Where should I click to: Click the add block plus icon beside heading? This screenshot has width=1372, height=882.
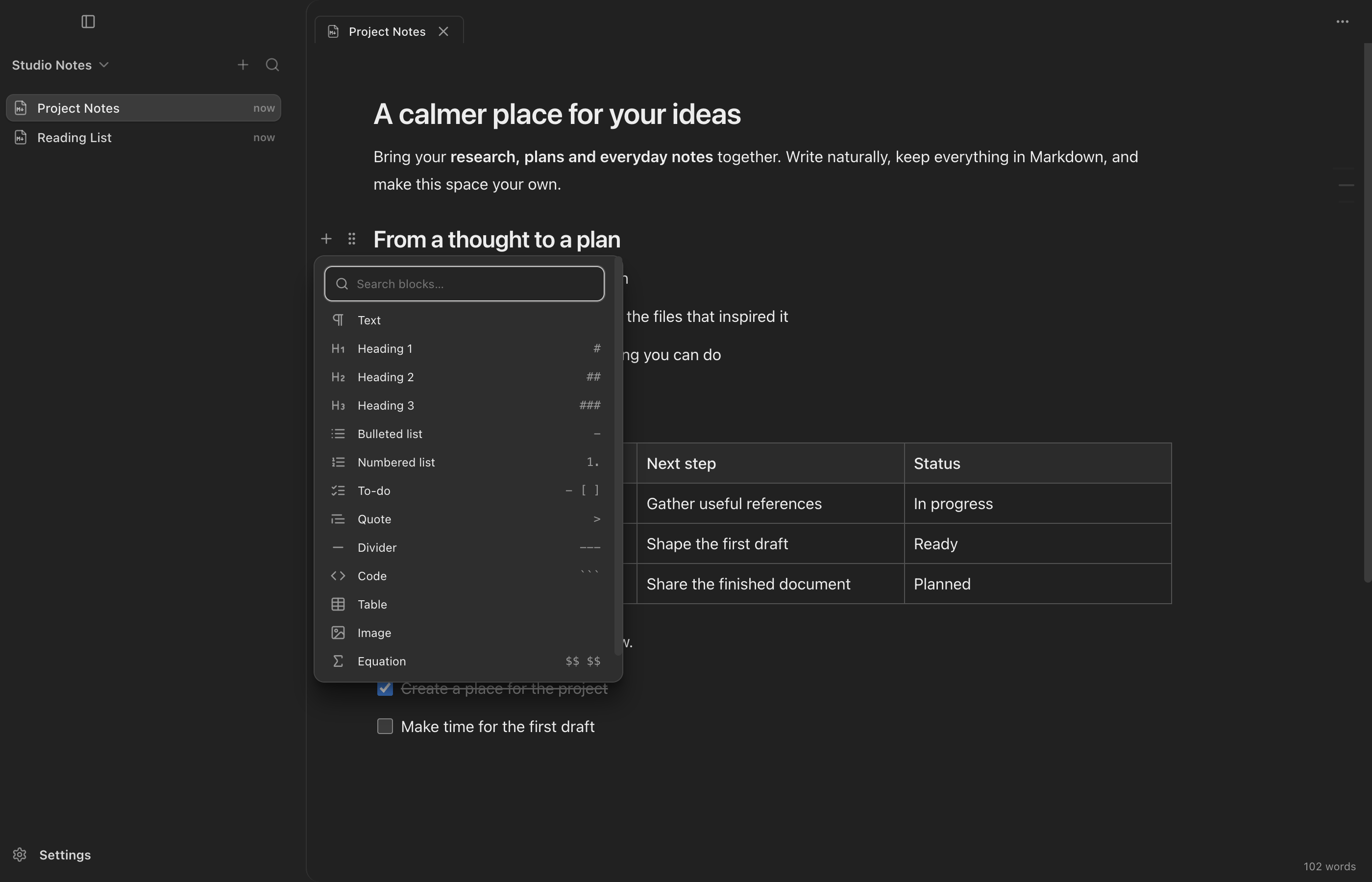(x=326, y=239)
